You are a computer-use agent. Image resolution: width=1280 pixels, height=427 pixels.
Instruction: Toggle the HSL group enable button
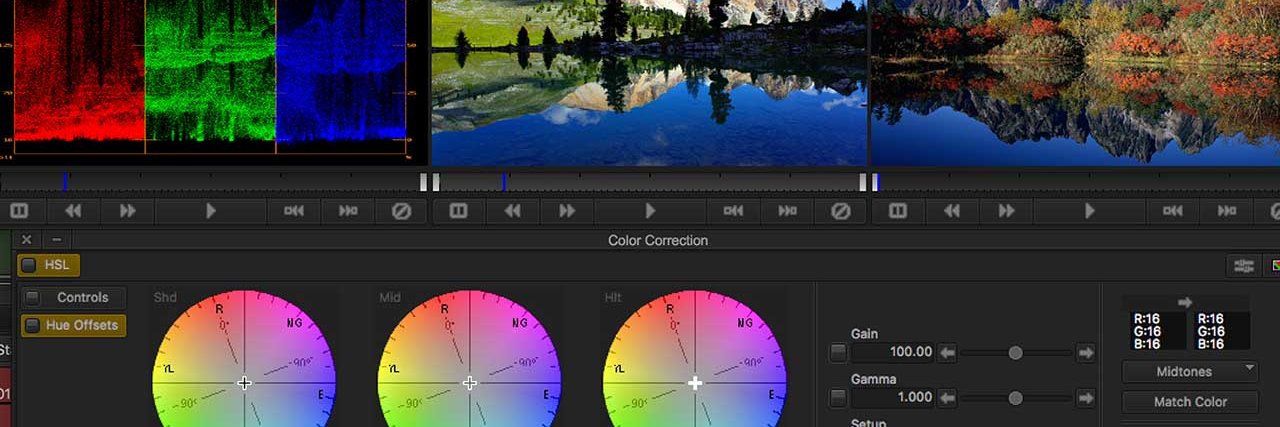(28, 265)
